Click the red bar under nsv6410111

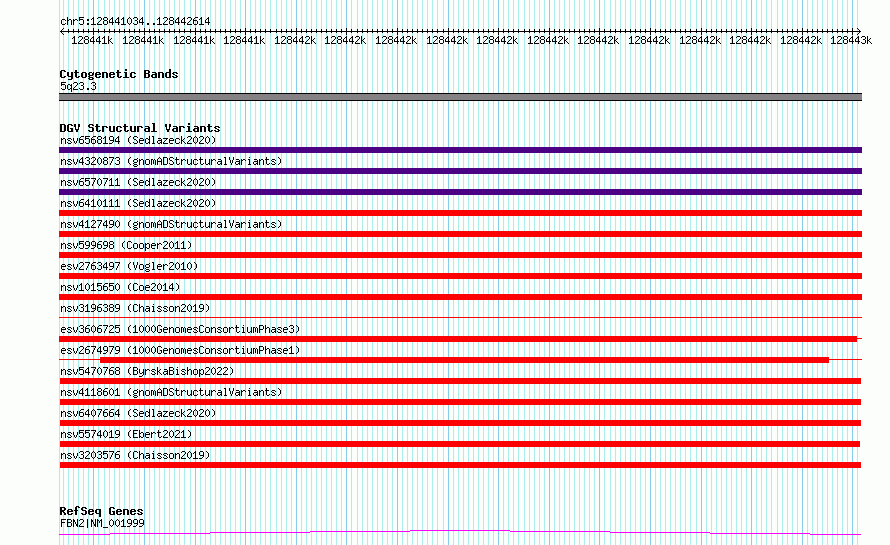click(460, 213)
